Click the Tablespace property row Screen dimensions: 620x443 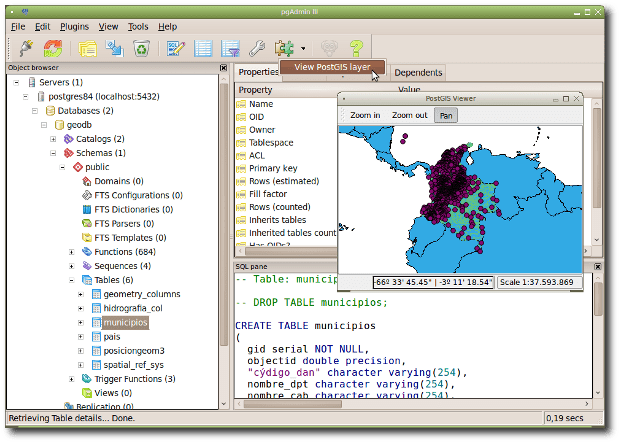(x=271, y=143)
